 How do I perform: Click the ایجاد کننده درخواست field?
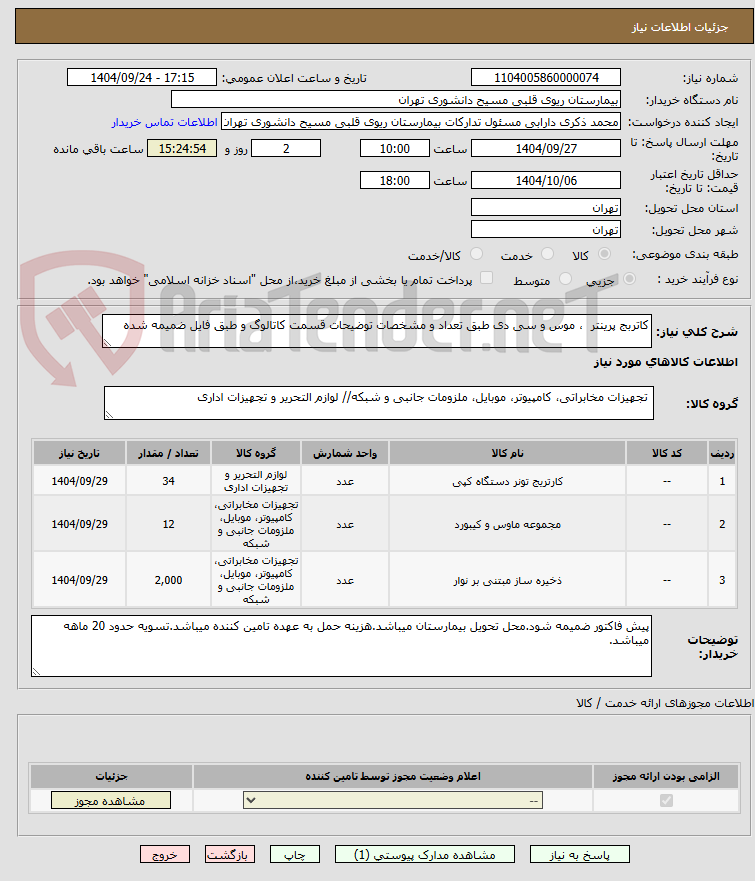click(x=421, y=122)
